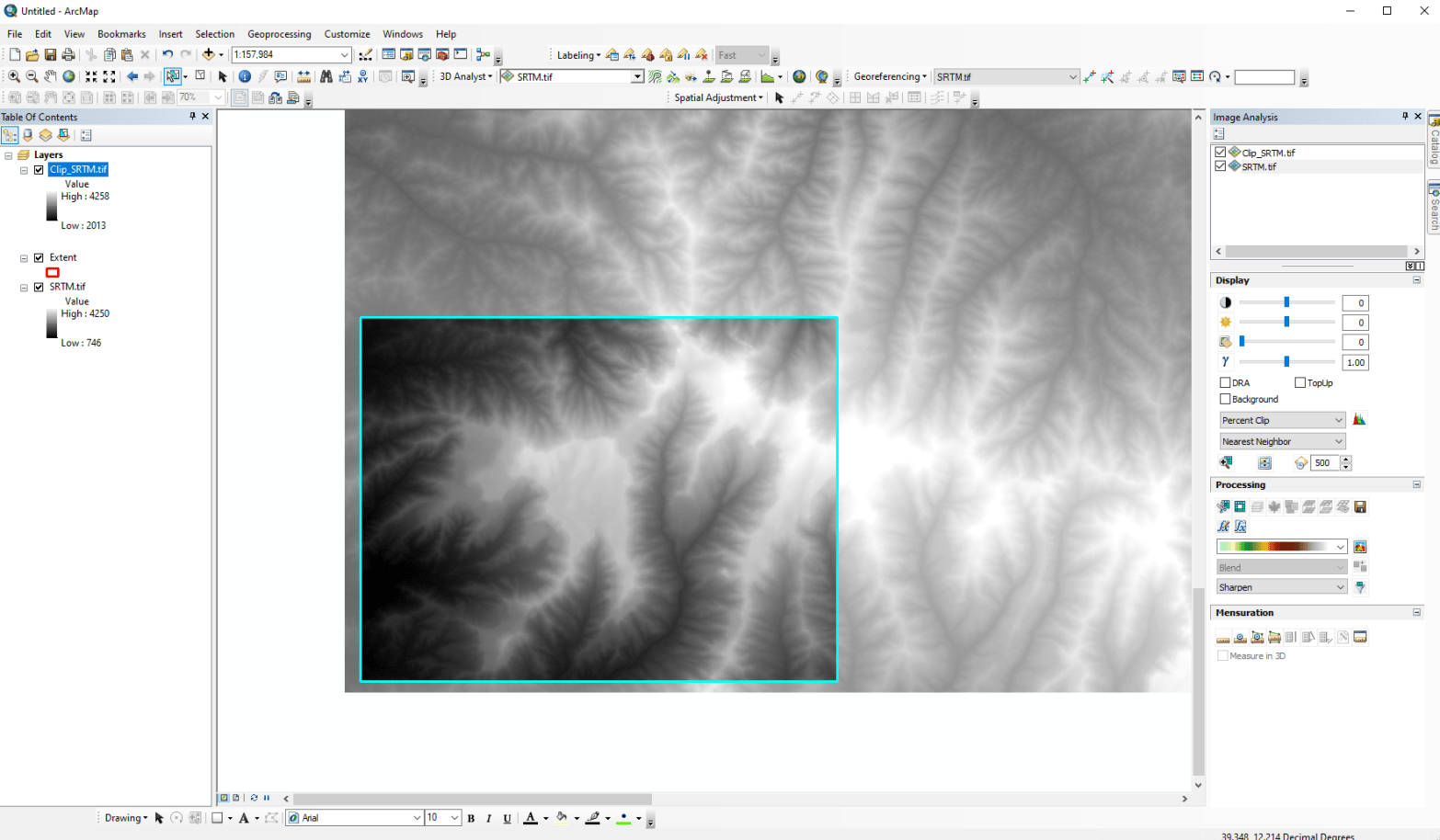
Task: Click the Pan hand tool
Action: [x=51, y=77]
